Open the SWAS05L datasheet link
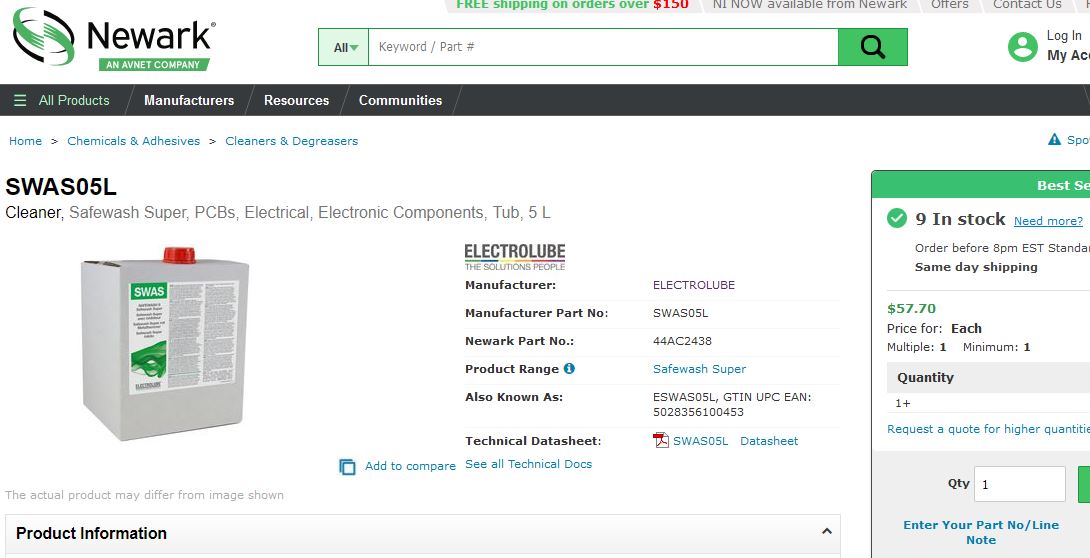 (x=701, y=441)
